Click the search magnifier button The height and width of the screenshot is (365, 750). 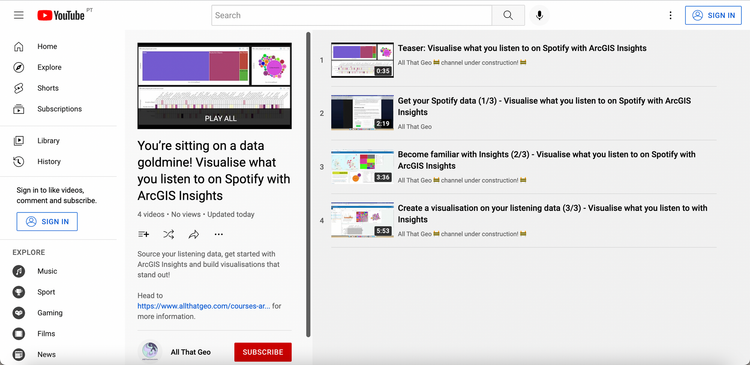coord(508,15)
